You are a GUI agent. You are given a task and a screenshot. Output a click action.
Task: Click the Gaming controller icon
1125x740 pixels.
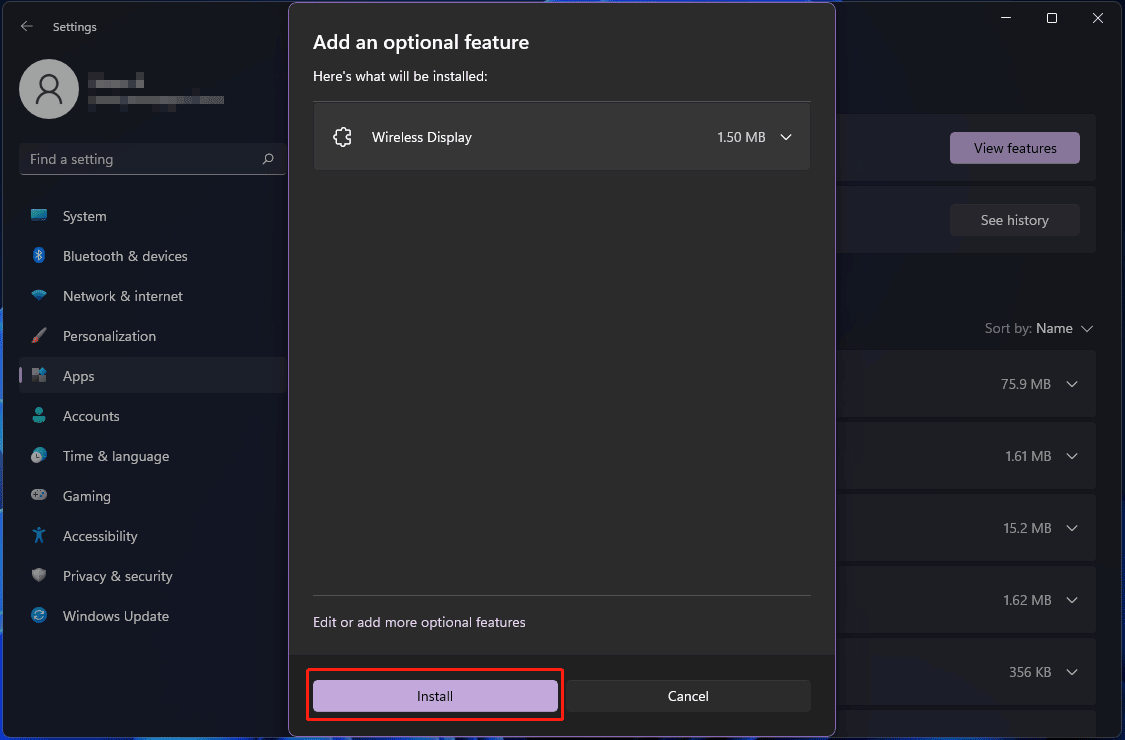[x=39, y=496]
